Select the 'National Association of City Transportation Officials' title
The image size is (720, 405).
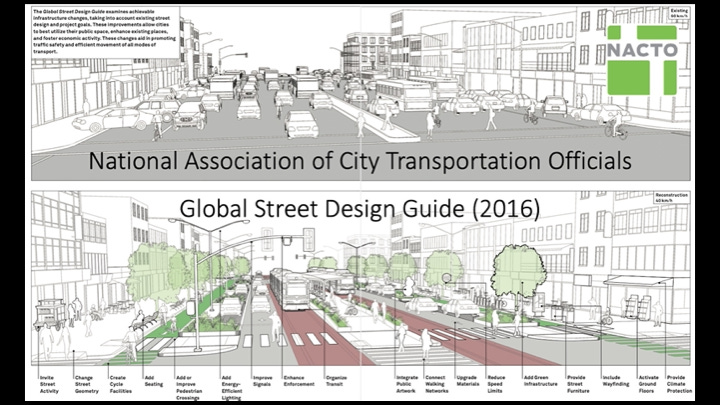(360, 161)
